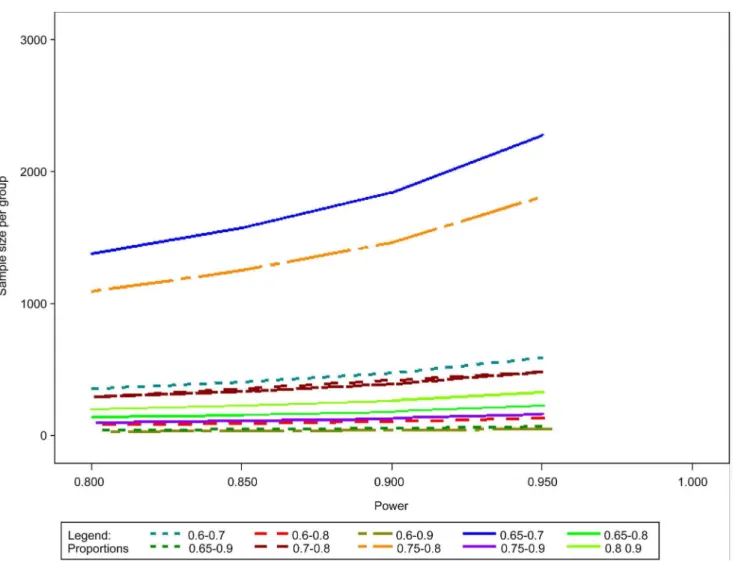Click the orange 0.75-0.8 legend swatch
739x561 pixels.
[375, 547]
